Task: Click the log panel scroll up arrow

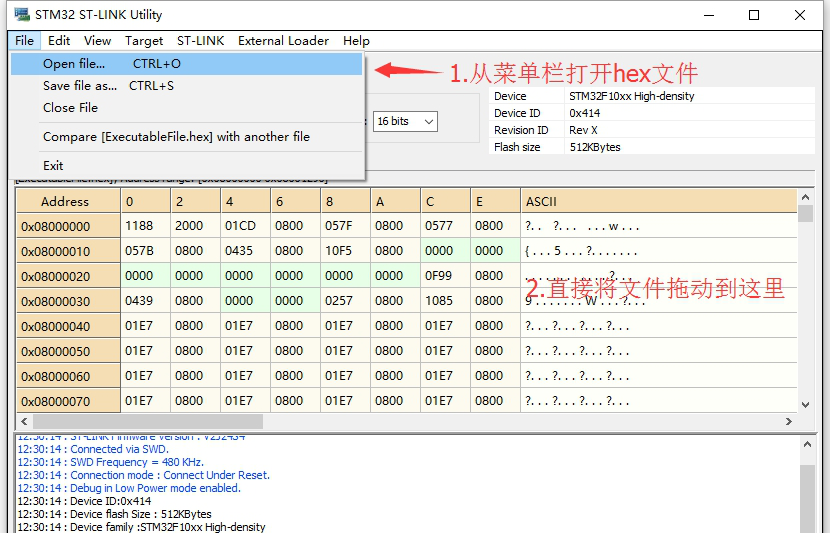Action: tap(807, 444)
